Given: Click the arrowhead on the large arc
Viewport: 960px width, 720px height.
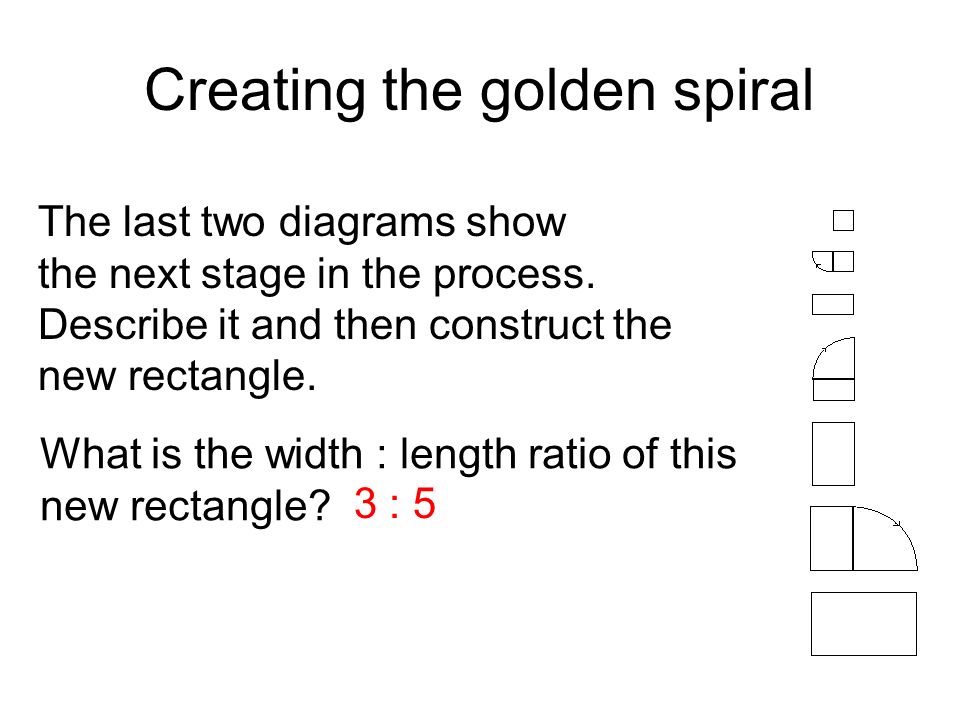Looking at the screenshot, I should pyautogui.click(x=897, y=522).
